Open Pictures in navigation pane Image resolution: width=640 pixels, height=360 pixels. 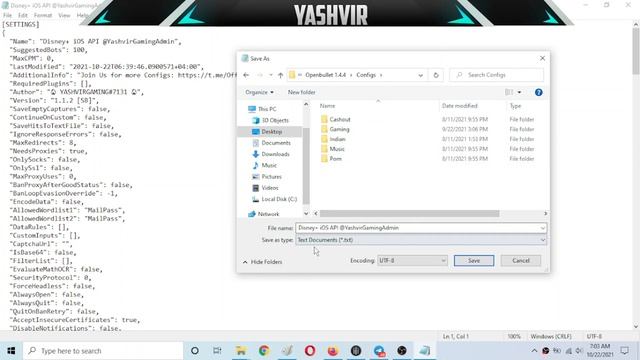(x=267, y=177)
